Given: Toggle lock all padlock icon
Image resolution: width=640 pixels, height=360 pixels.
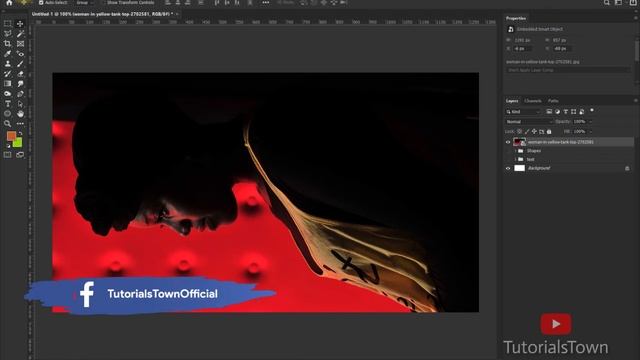Looking at the screenshot, I should coord(549,131).
